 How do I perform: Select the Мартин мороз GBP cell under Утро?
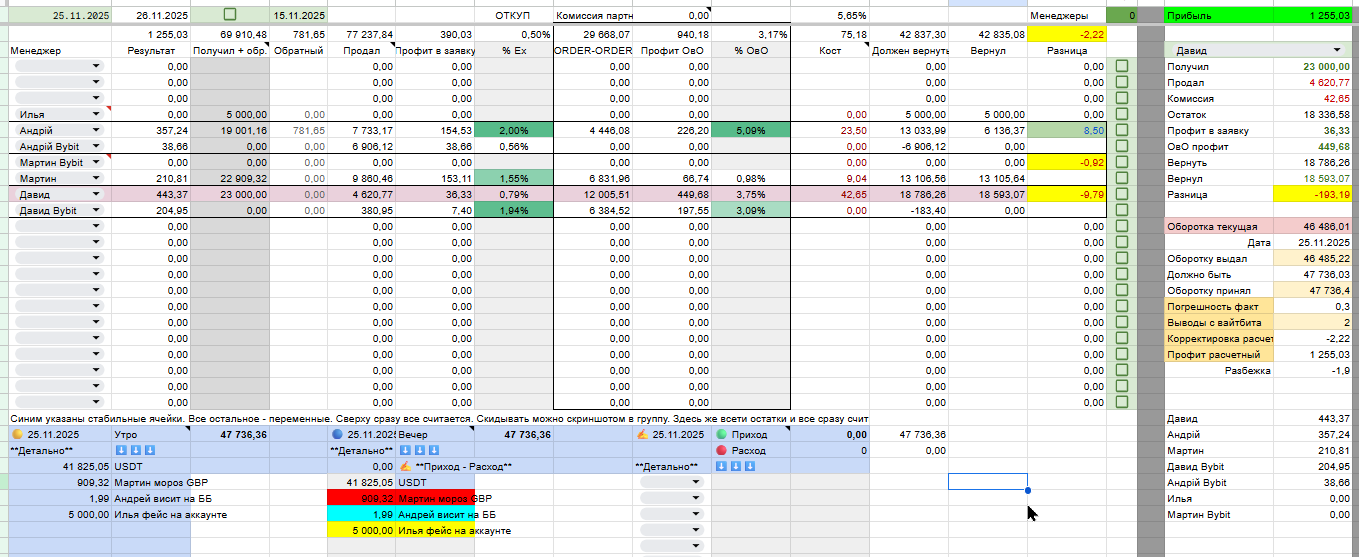point(151,483)
